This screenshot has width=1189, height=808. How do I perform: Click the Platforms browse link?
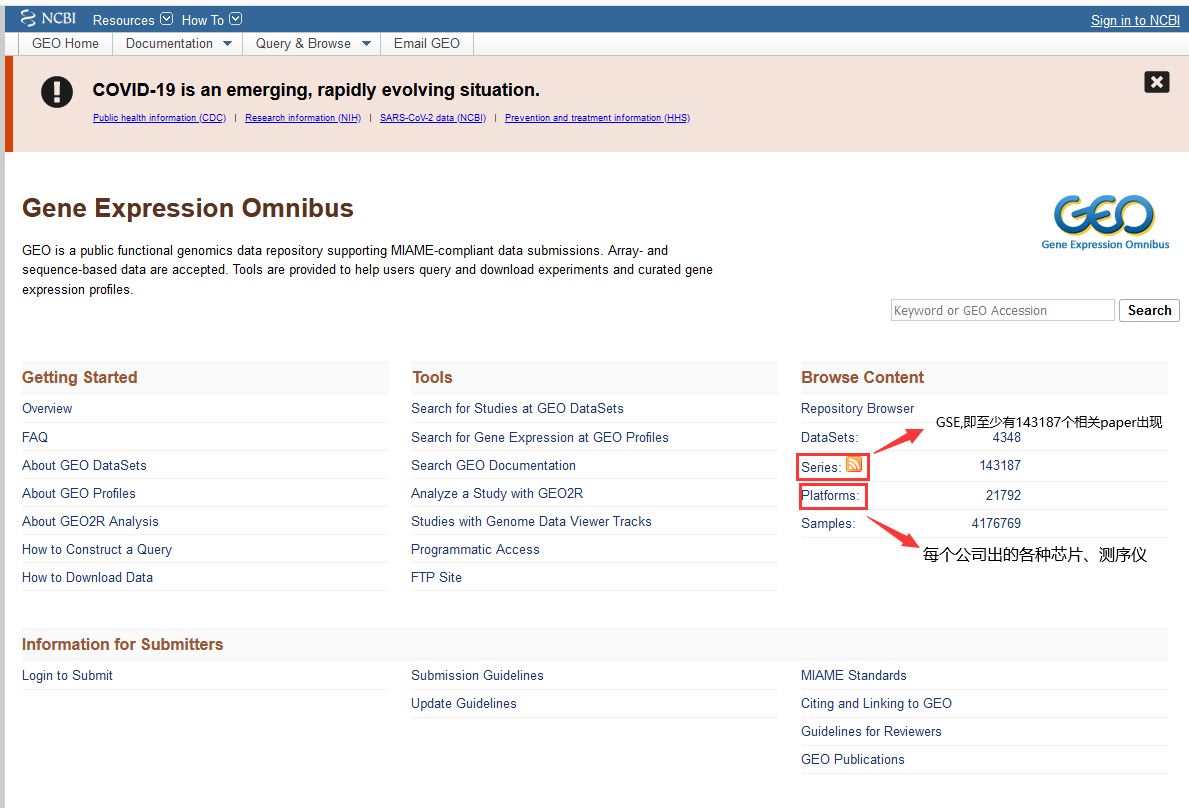[830, 496]
